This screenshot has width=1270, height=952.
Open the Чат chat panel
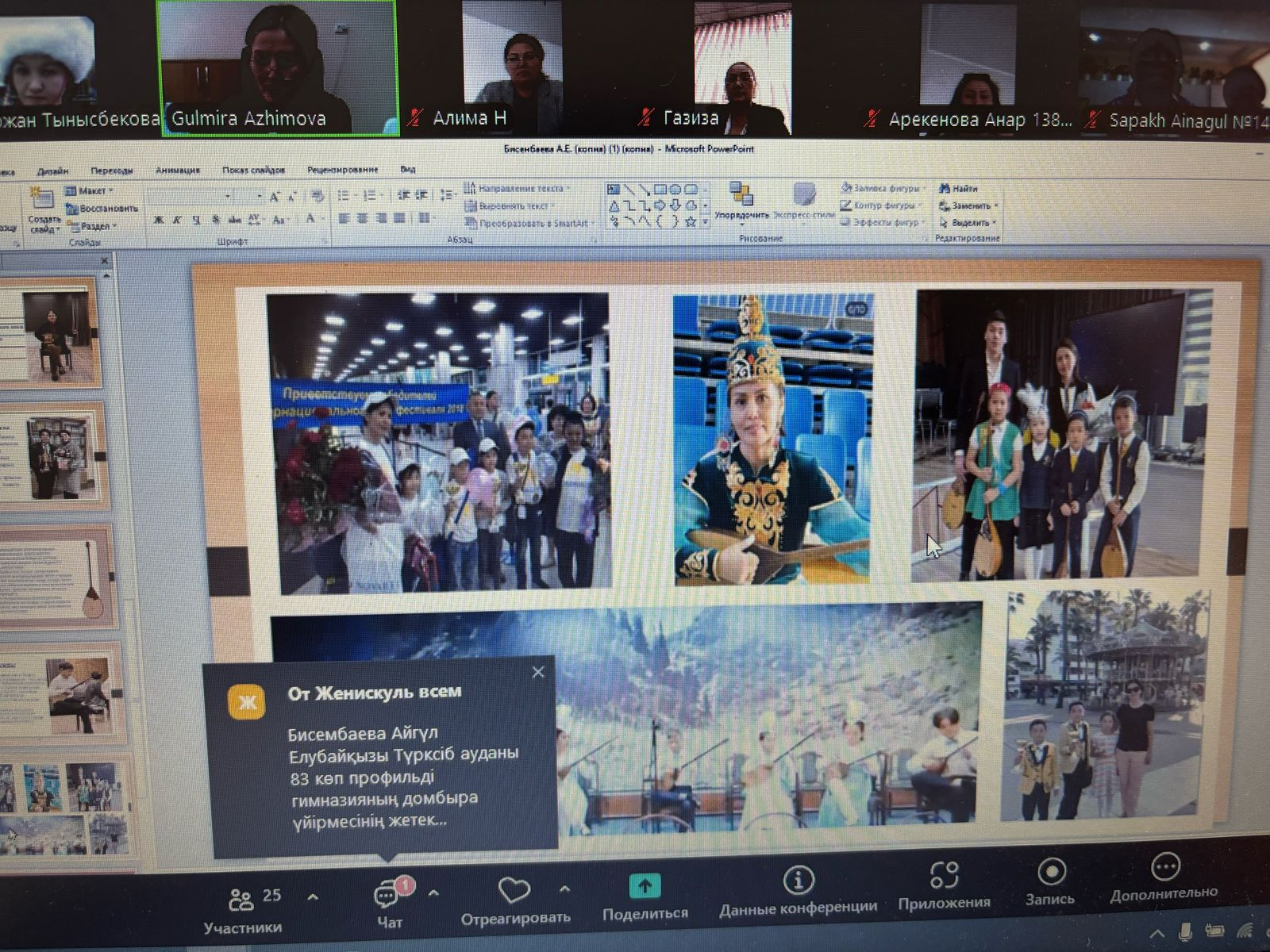[x=388, y=896]
